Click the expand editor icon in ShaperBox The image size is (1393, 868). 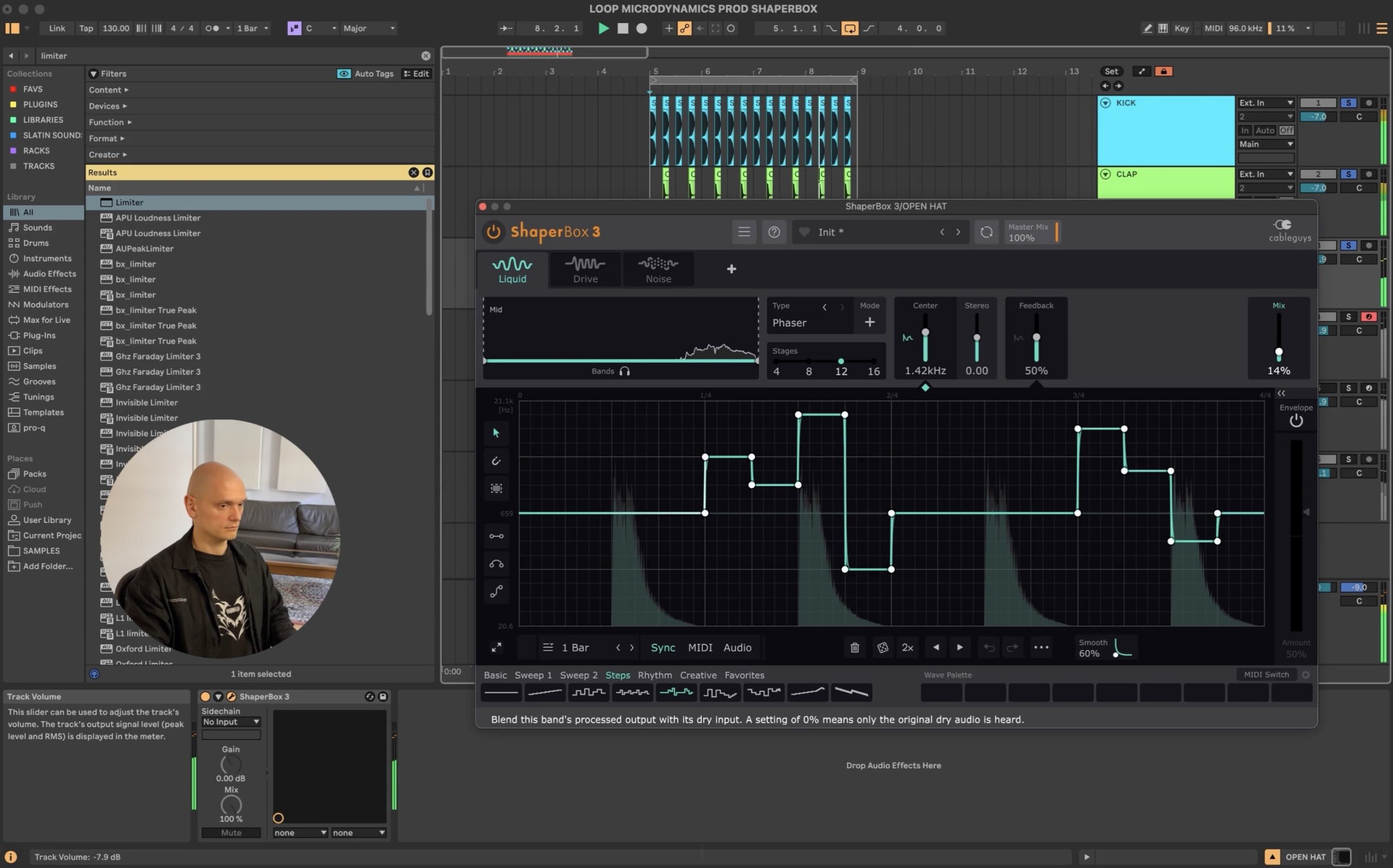496,648
